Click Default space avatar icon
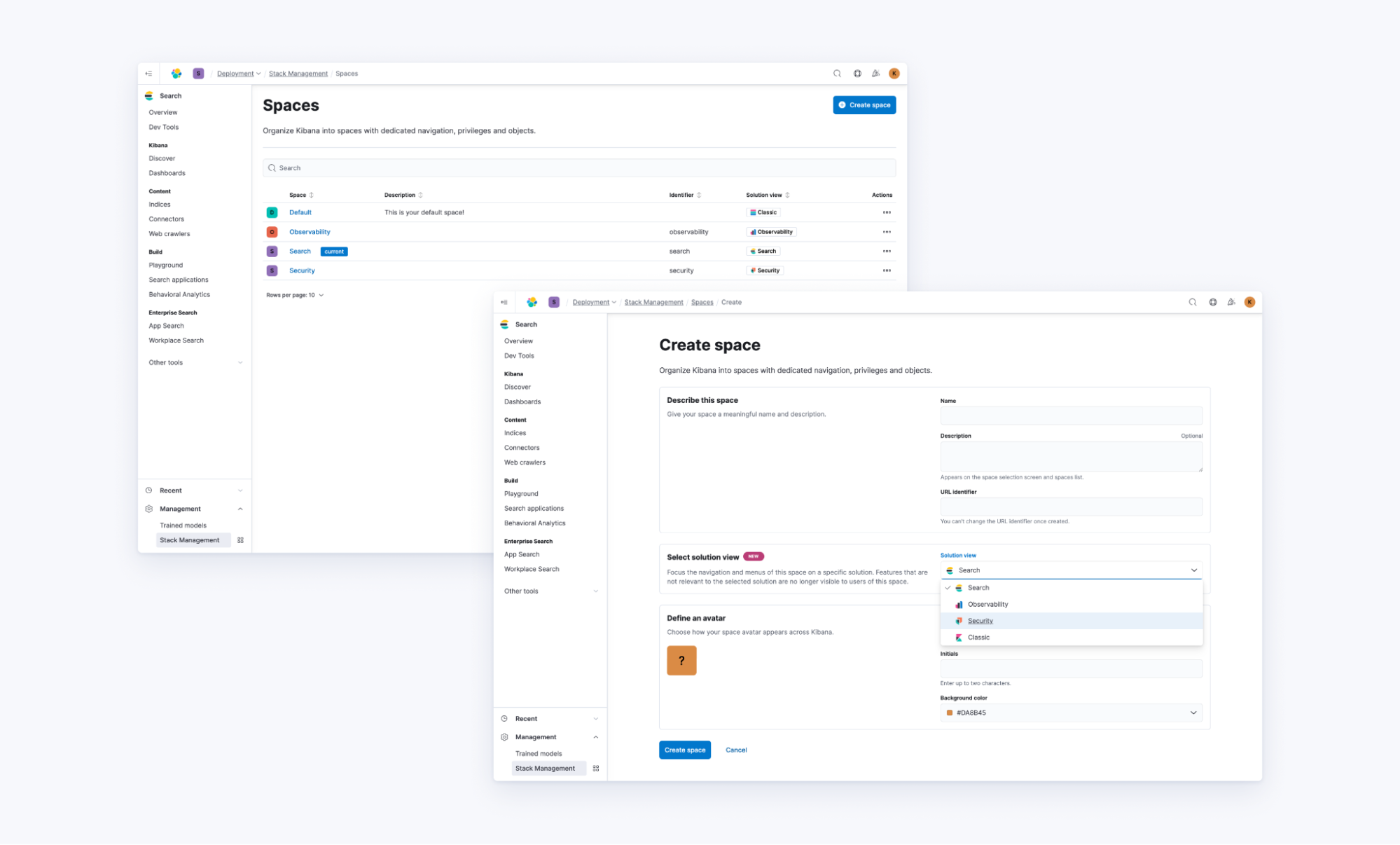The image size is (1400, 845). point(272,212)
